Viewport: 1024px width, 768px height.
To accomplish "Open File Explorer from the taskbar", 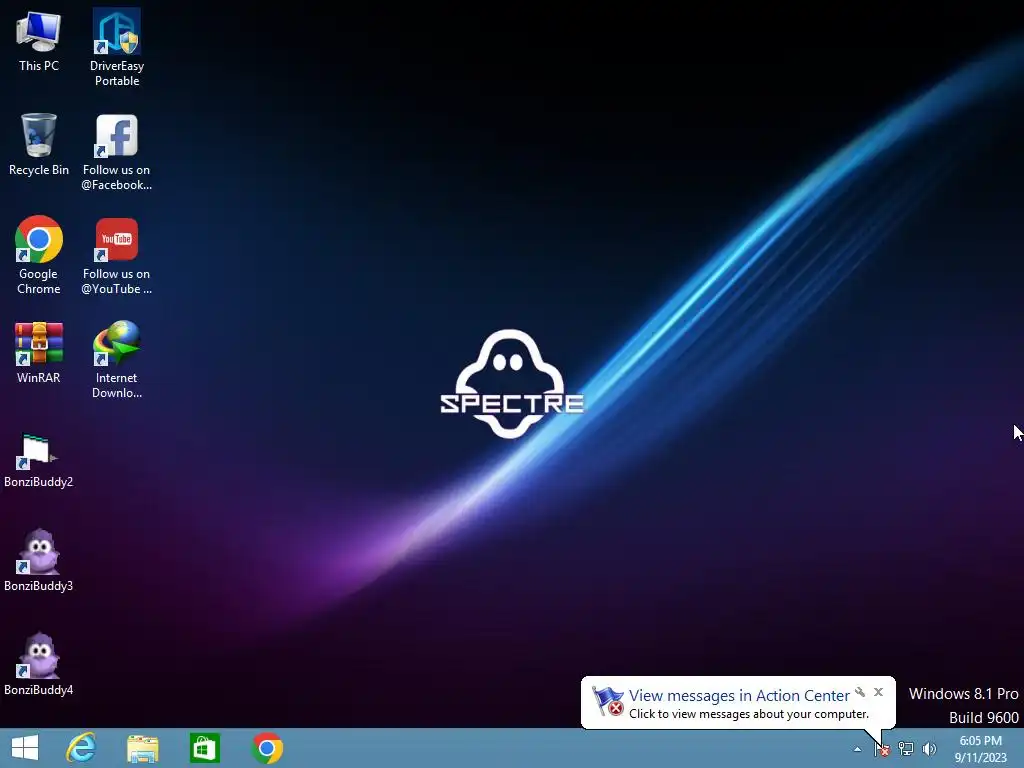I will coord(142,748).
